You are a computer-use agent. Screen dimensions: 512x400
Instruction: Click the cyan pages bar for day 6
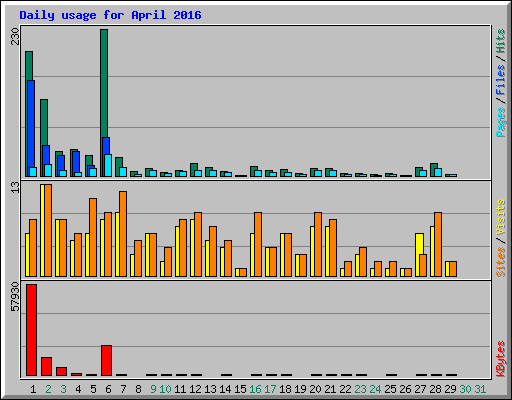tap(108, 165)
